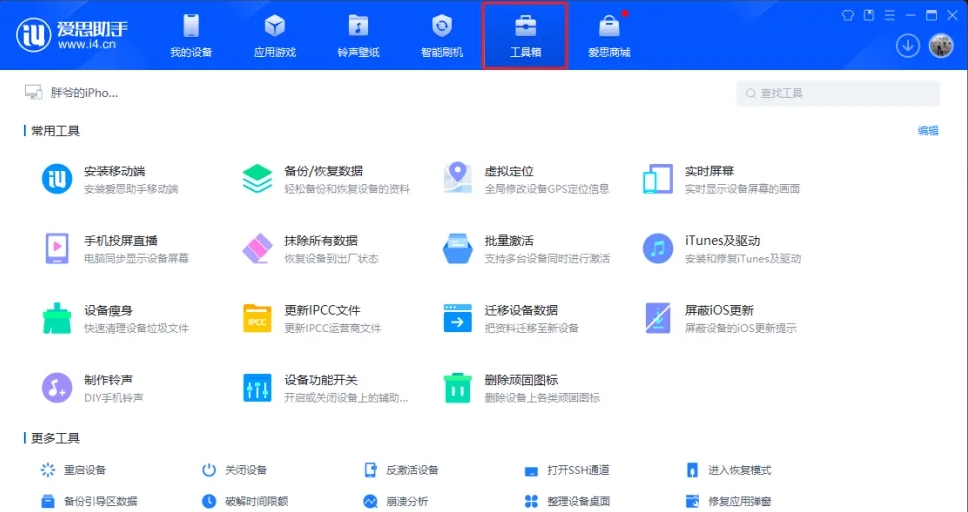Open 设备功能开关 sliders icon
Viewport: 968px width, 512px height.
(257, 388)
